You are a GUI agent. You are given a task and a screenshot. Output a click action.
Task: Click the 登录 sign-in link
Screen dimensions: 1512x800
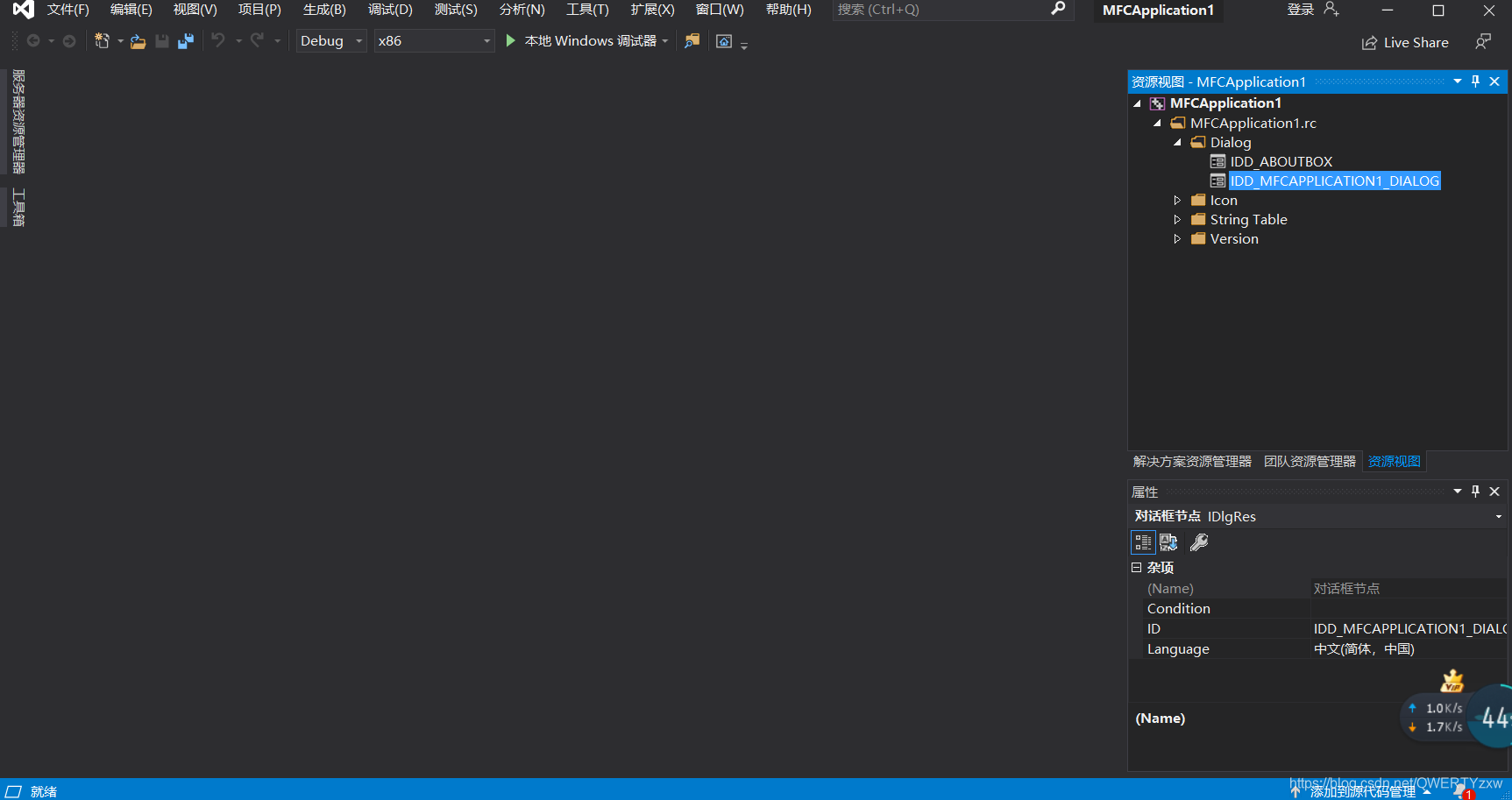point(1300,9)
